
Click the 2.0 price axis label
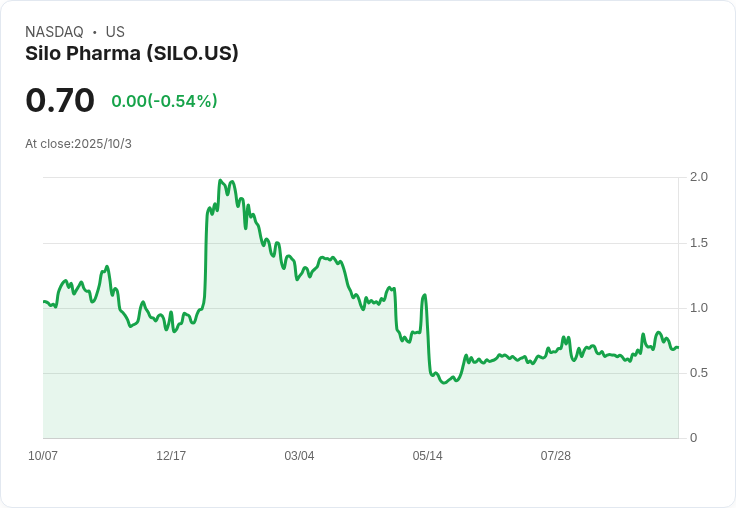(x=698, y=177)
